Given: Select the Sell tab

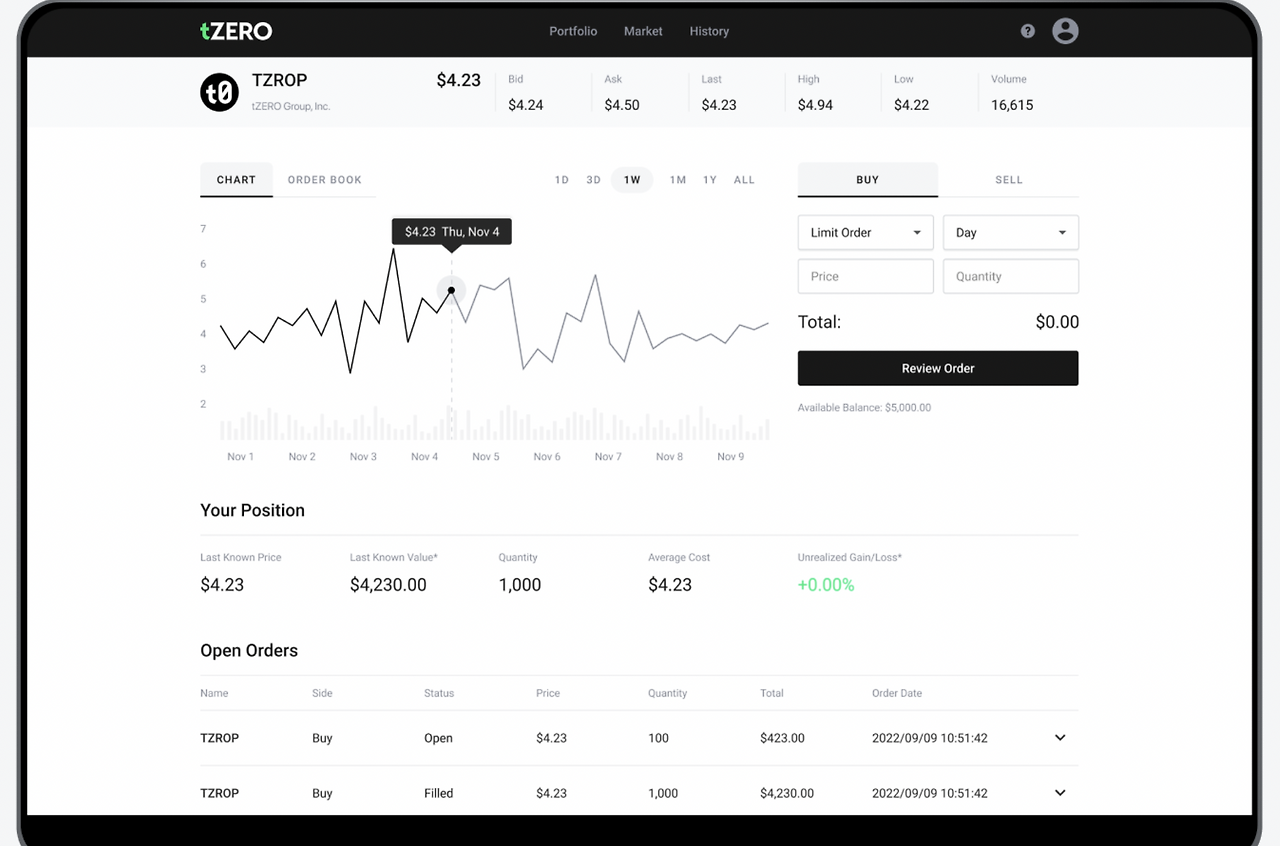Looking at the screenshot, I should pos(1009,180).
